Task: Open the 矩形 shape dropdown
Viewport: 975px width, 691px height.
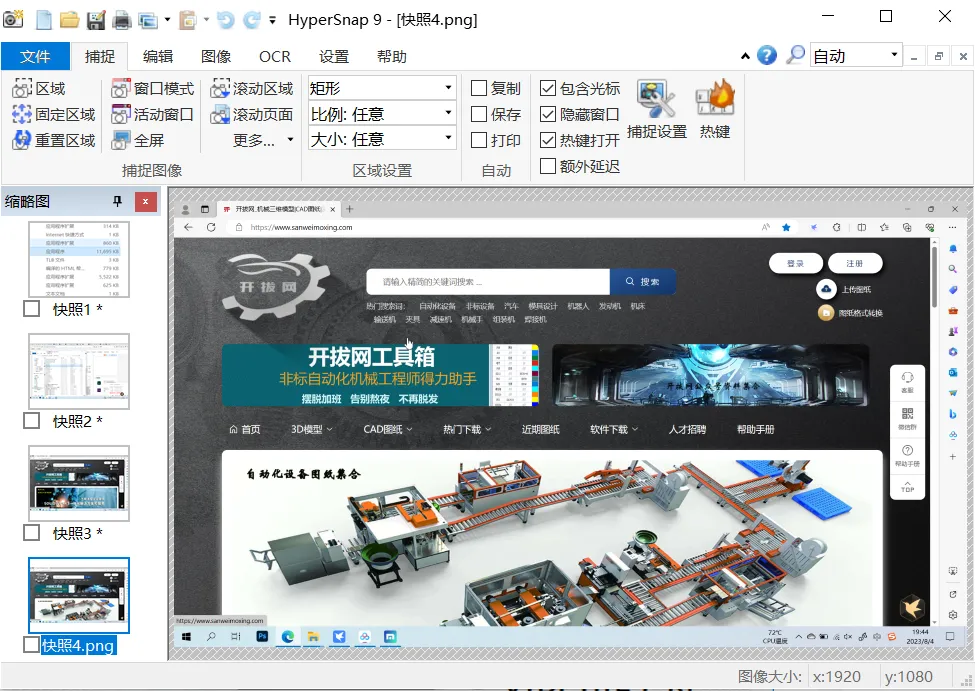Action: pyautogui.click(x=382, y=88)
